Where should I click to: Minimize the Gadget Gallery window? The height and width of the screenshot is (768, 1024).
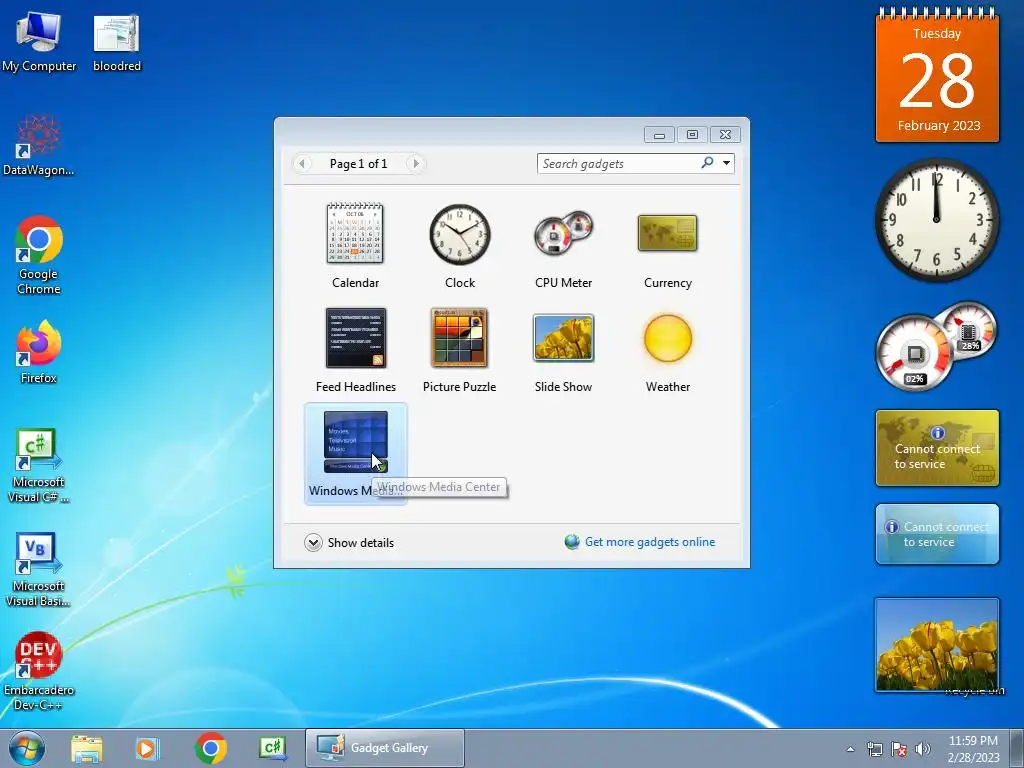[660, 135]
